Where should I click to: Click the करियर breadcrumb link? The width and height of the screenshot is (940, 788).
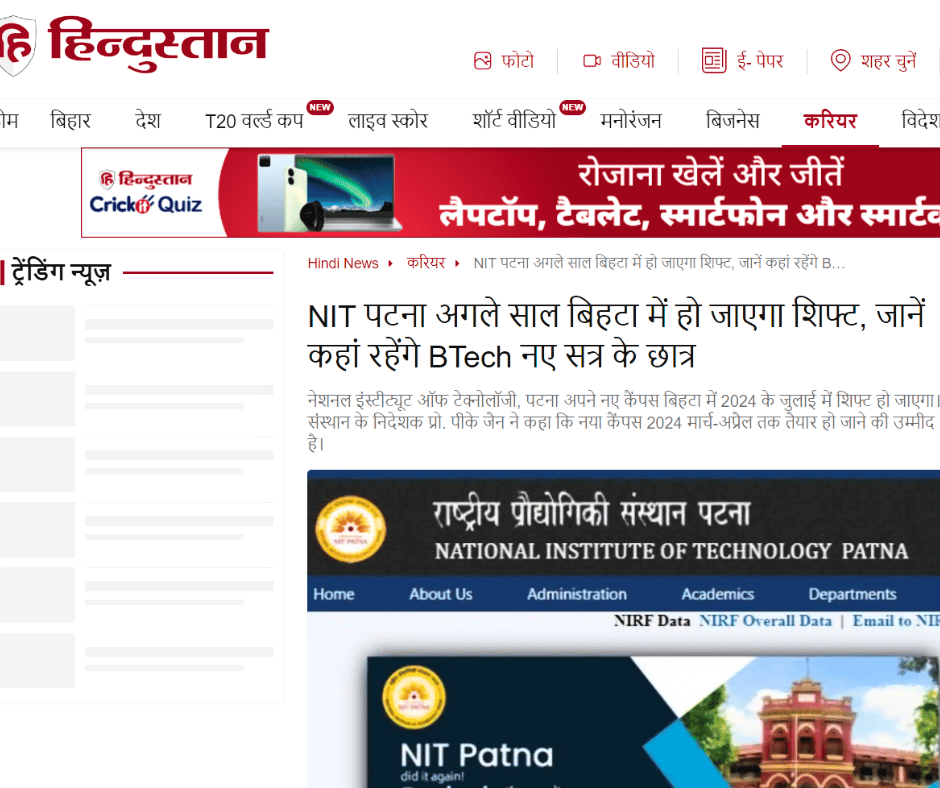pos(426,263)
